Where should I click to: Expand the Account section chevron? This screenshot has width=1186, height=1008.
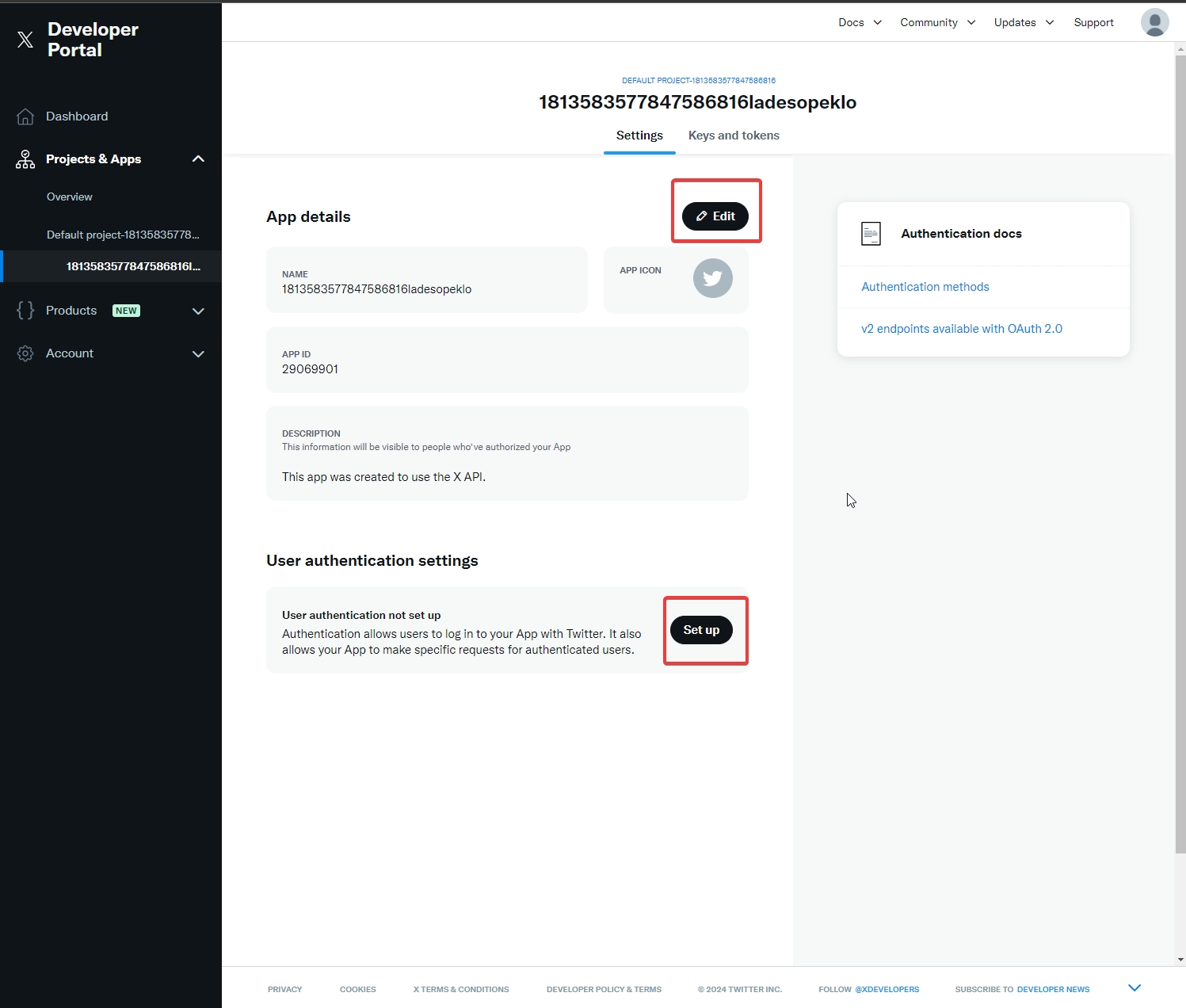coord(198,353)
